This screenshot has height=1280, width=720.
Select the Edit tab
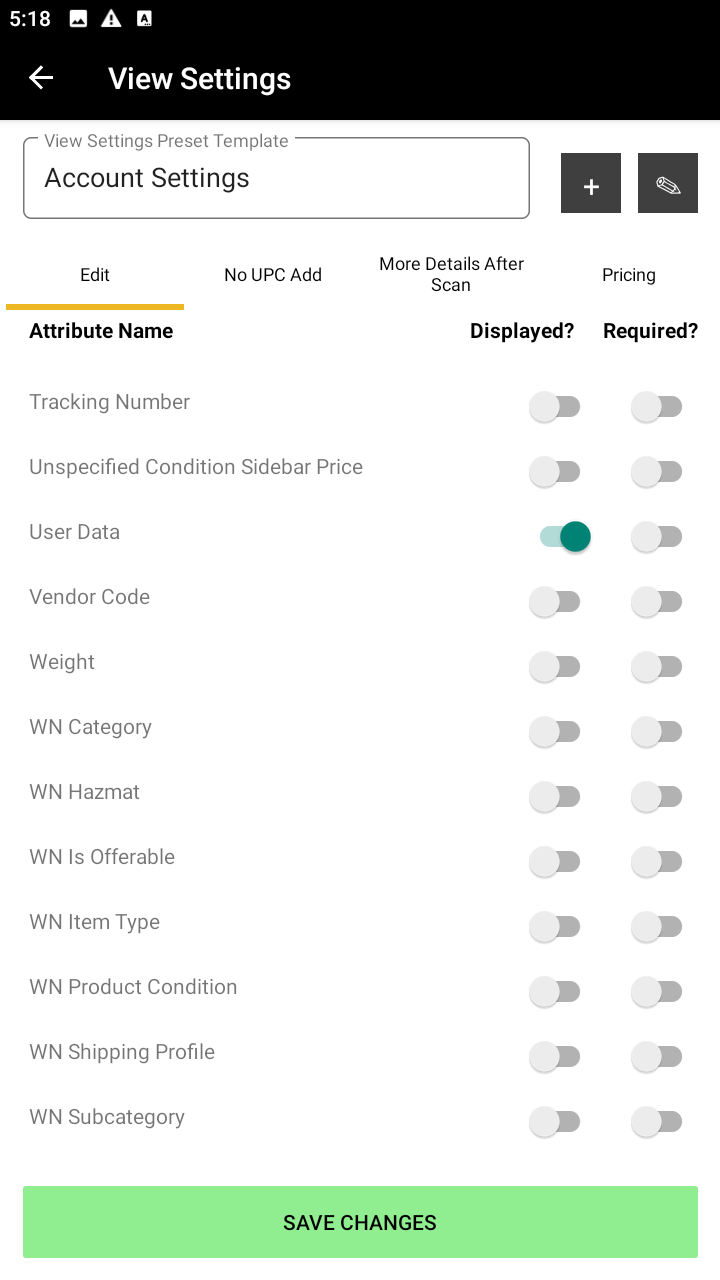point(95,275)
